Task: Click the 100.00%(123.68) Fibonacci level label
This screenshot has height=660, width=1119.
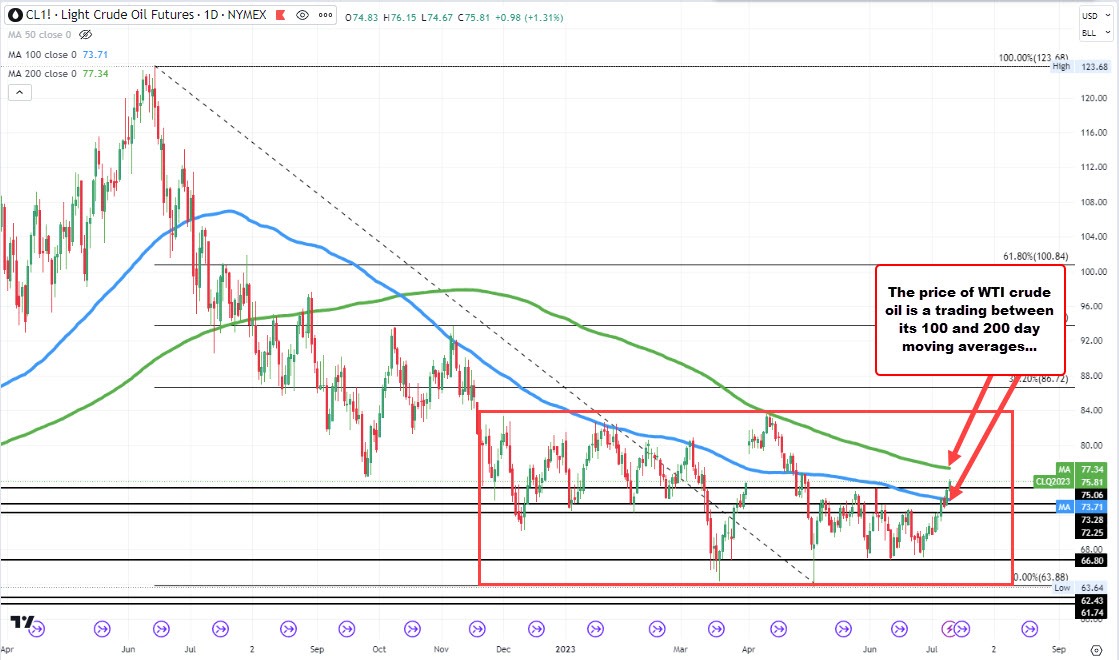Action: pos(1033,58)
